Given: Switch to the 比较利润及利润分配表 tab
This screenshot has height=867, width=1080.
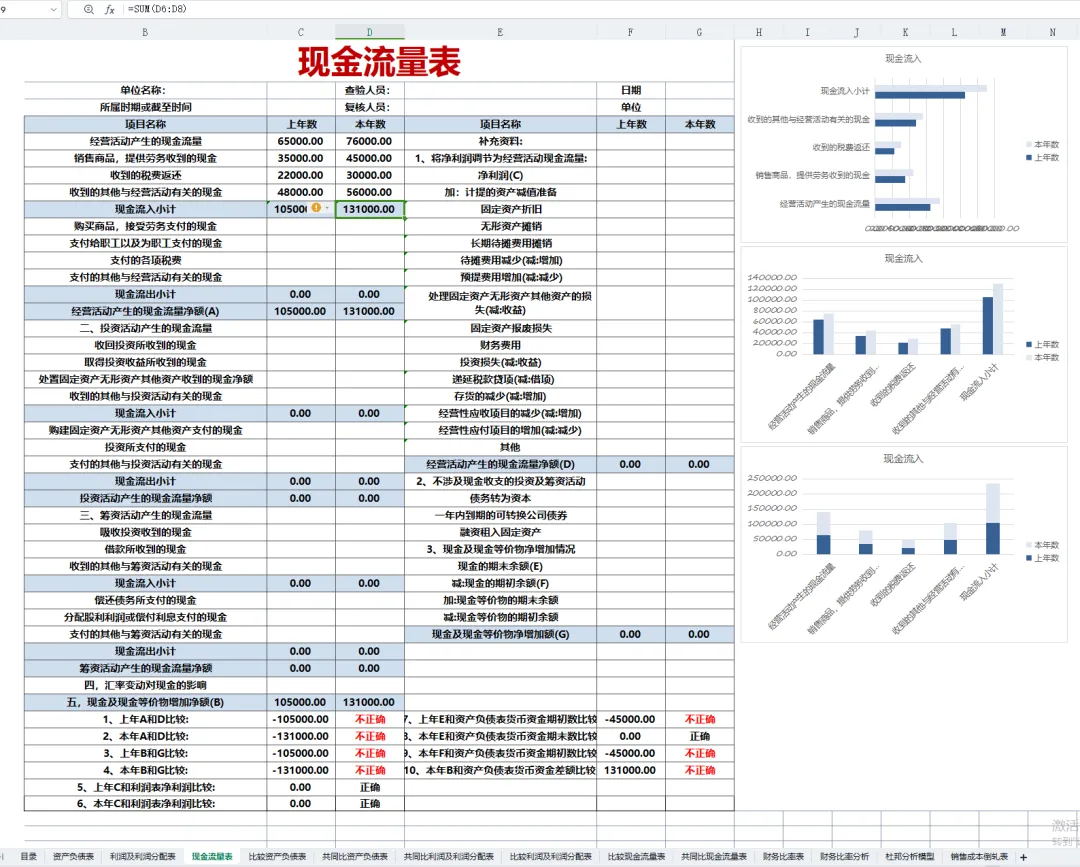Looking at the screenshot, I should (551, 857).
